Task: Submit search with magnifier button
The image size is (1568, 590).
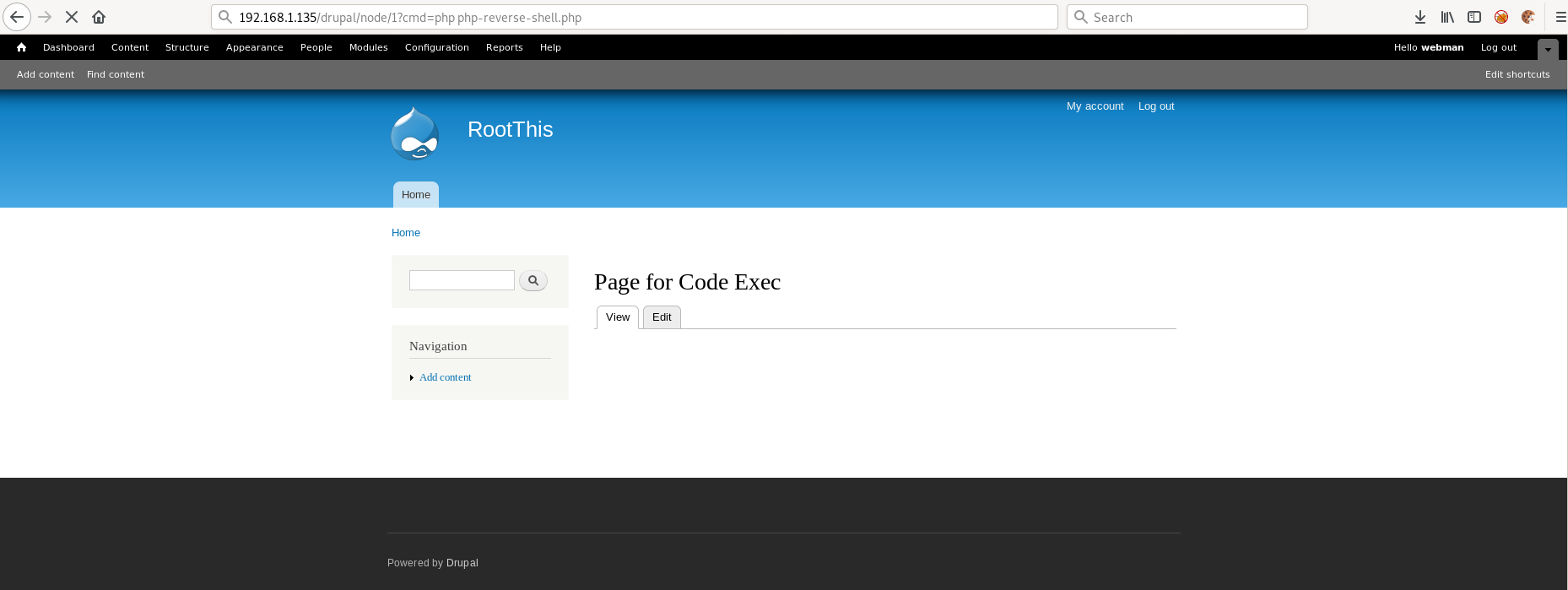Action: pos(533,280)
